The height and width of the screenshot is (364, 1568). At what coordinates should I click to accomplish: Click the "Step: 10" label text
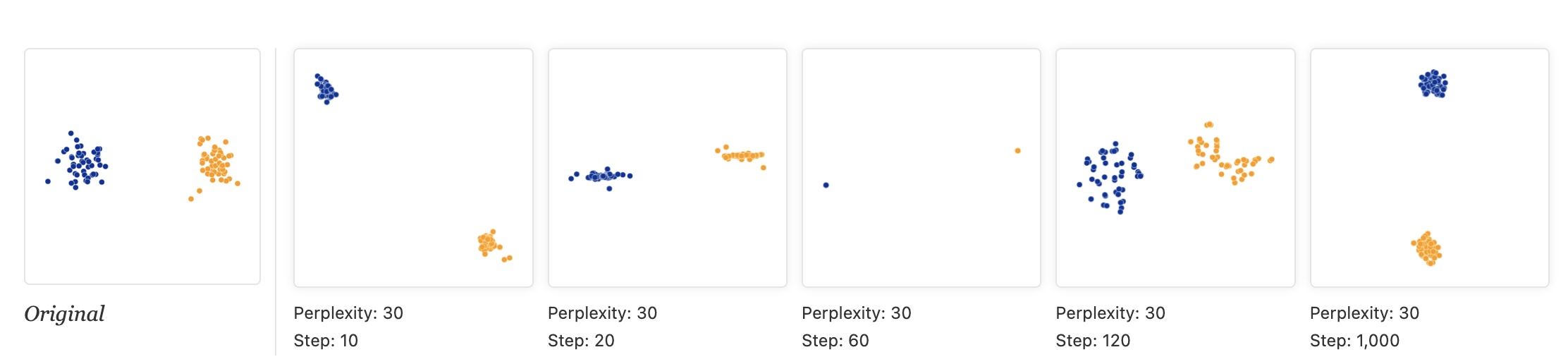click(x=326, y=341)
